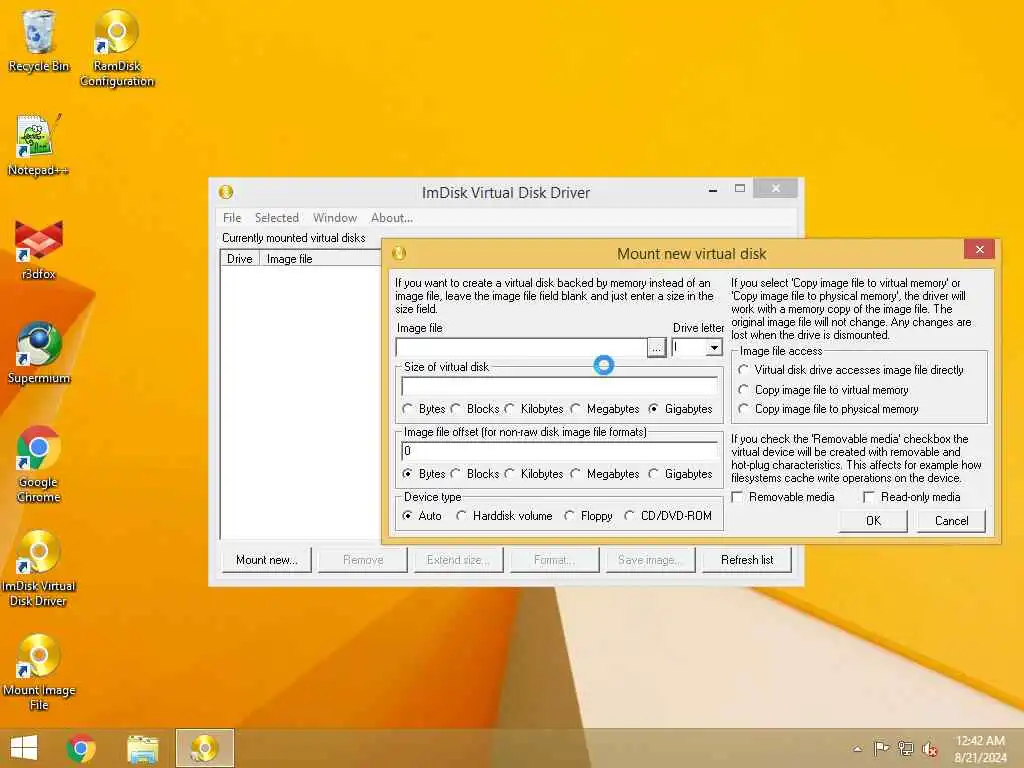This screenshot has height=768, width=1024.
Task: Choose Floppy device type
Action: point(588,516)
